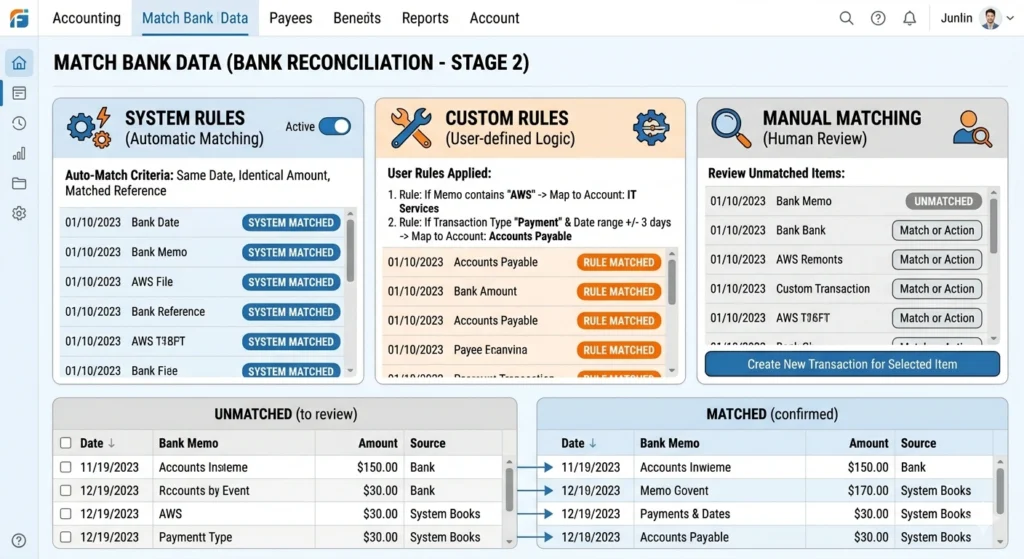Open the history clock sidebar icon

(x=19, y=123)
